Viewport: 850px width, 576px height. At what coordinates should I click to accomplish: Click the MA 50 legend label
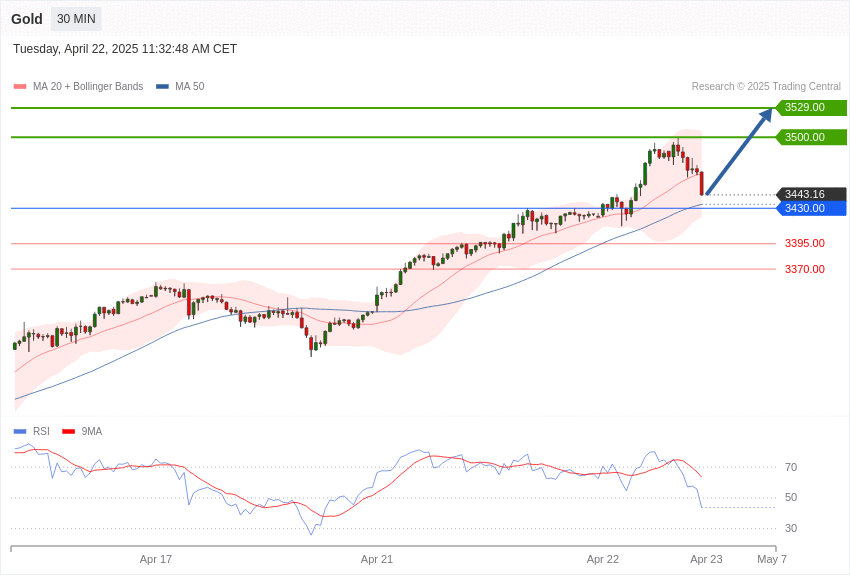[190, 86]
